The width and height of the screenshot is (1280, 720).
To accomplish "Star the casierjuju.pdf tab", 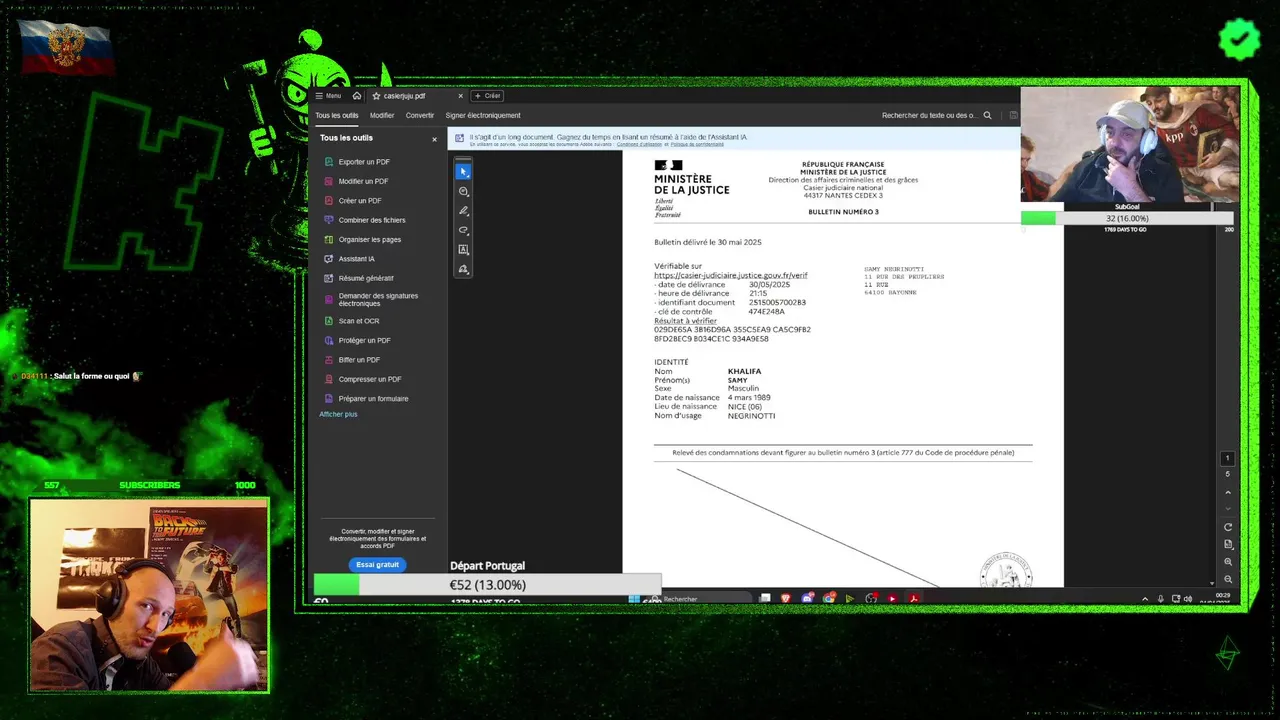I will click(x=376, y=96).
